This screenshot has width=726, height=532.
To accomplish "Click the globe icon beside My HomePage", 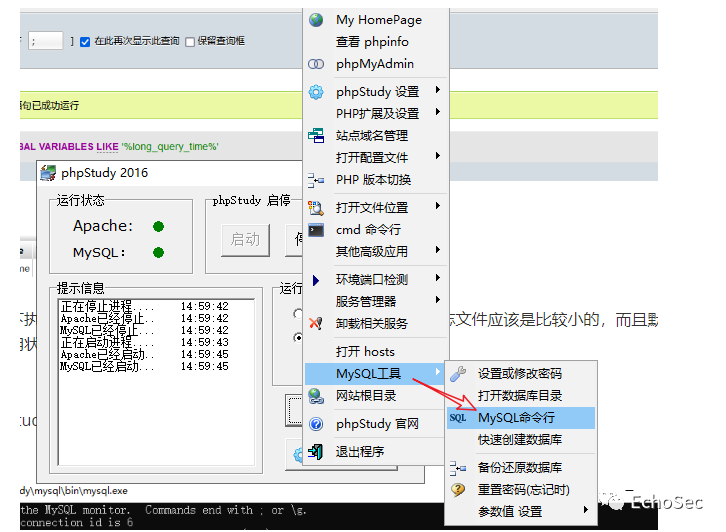I will (x=316, y=20).
